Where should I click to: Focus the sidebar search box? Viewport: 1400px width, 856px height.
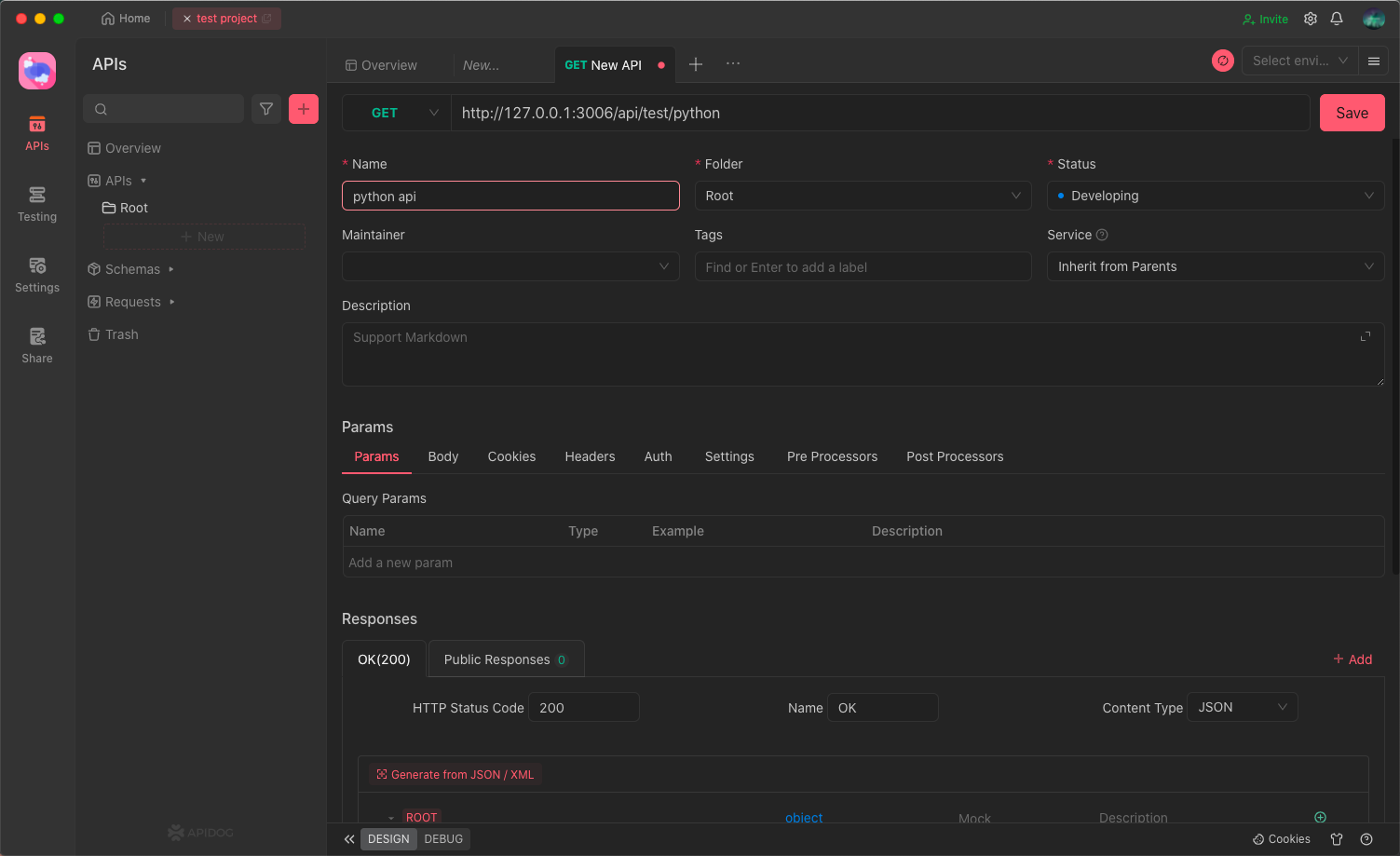pyautogui.click(x=164, y=109)
